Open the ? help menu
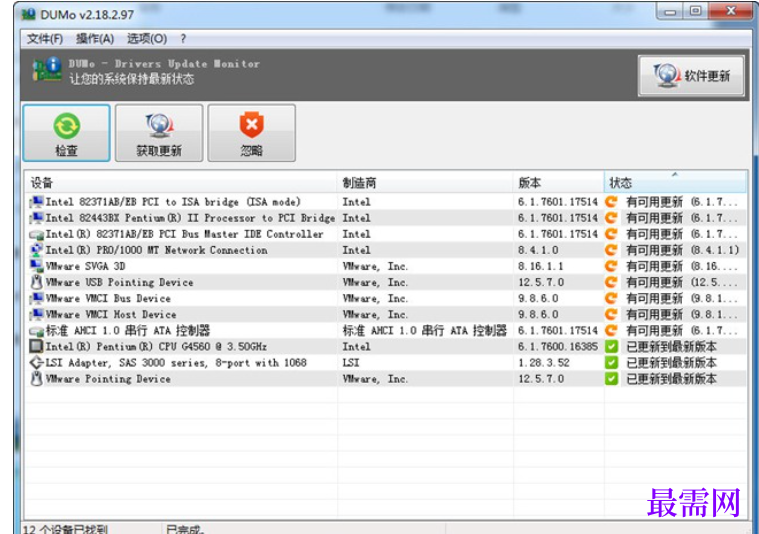The image size is (759, 534). click(x=183, y=39)
